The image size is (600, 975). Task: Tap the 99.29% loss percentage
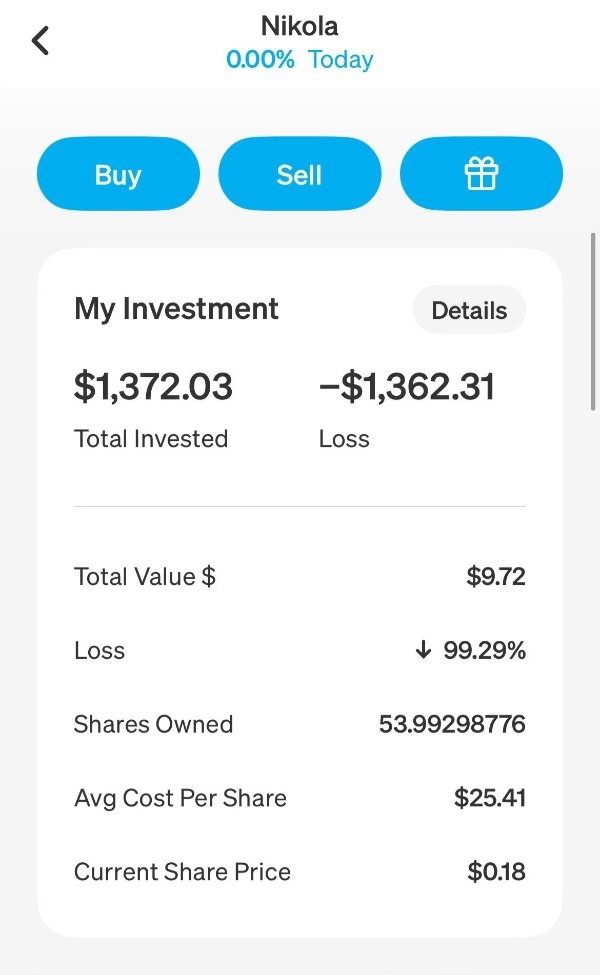pyautogui.click(x=484, y=651)
